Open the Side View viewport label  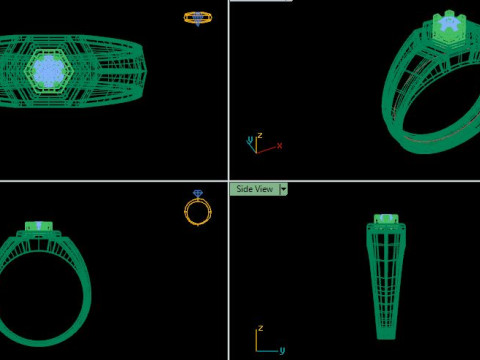pyautogui.click(x=255, y=189)
